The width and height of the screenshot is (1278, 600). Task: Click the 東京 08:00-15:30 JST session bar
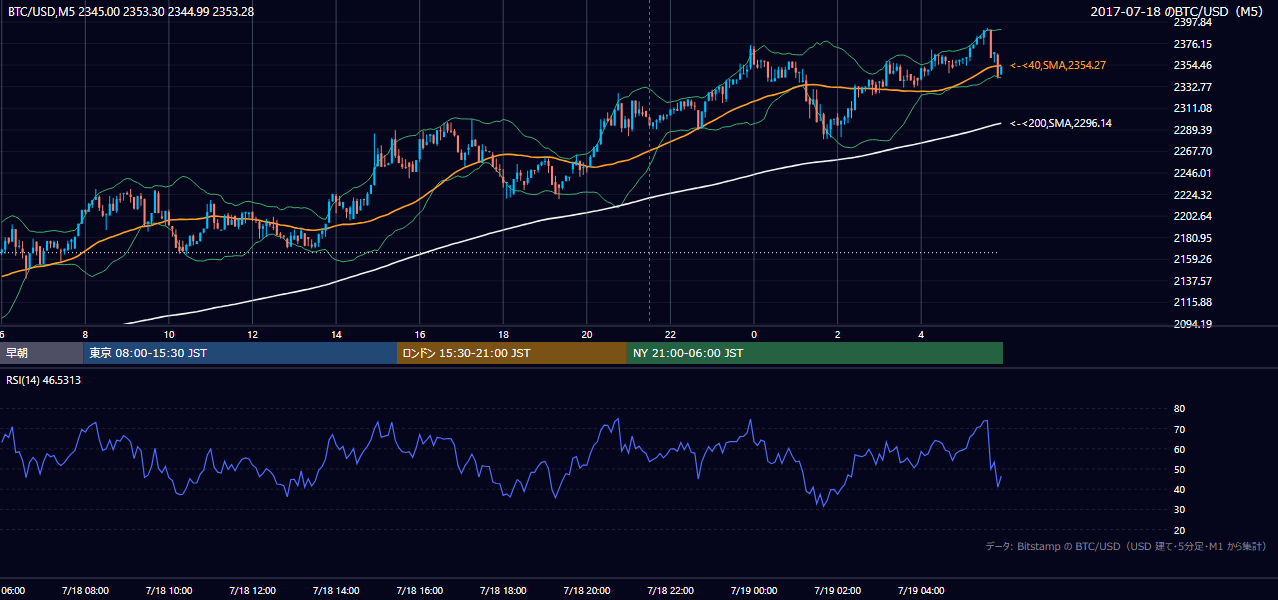pyautogui.click(x=240, y=353)
